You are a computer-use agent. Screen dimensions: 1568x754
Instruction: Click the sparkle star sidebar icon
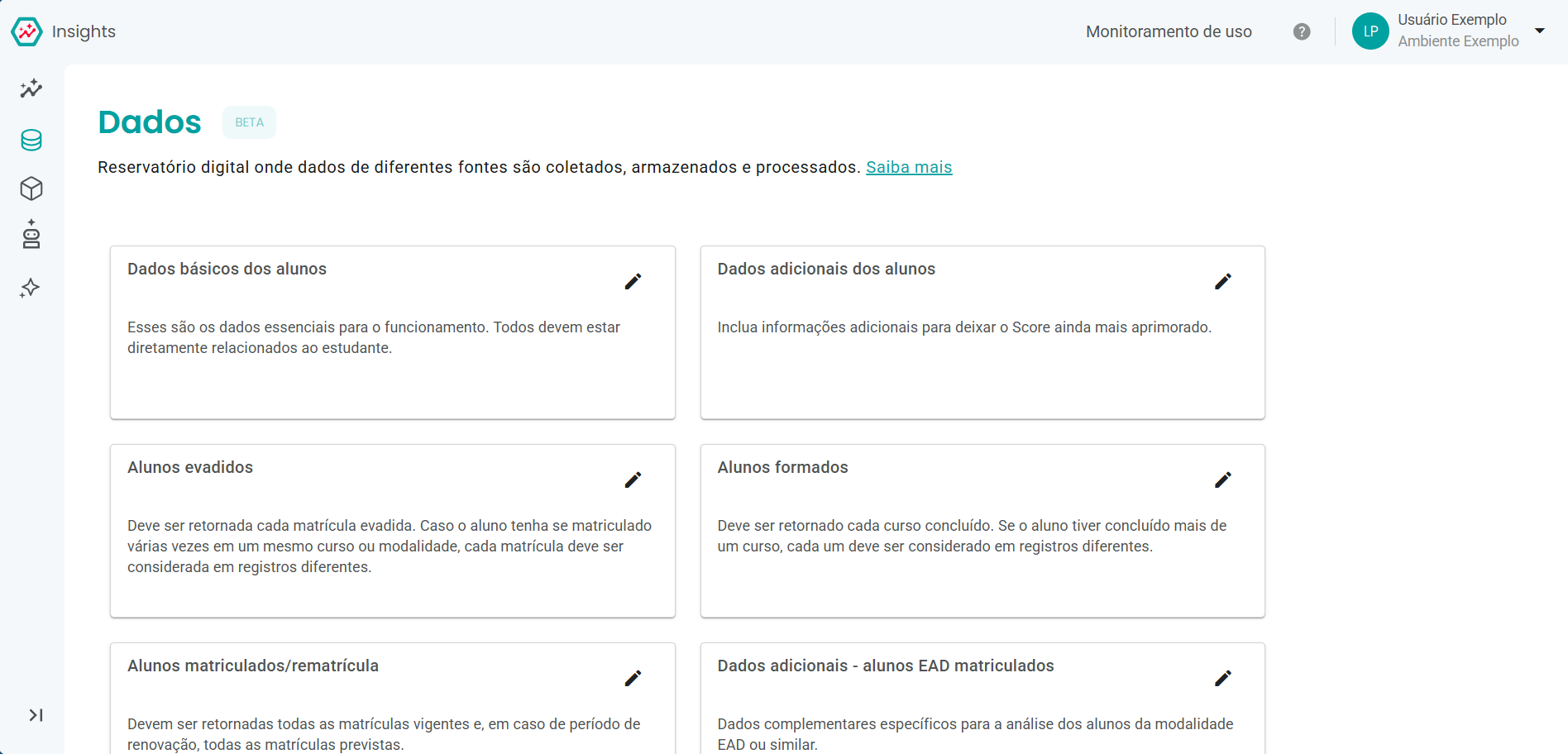[x=31, y=288]
